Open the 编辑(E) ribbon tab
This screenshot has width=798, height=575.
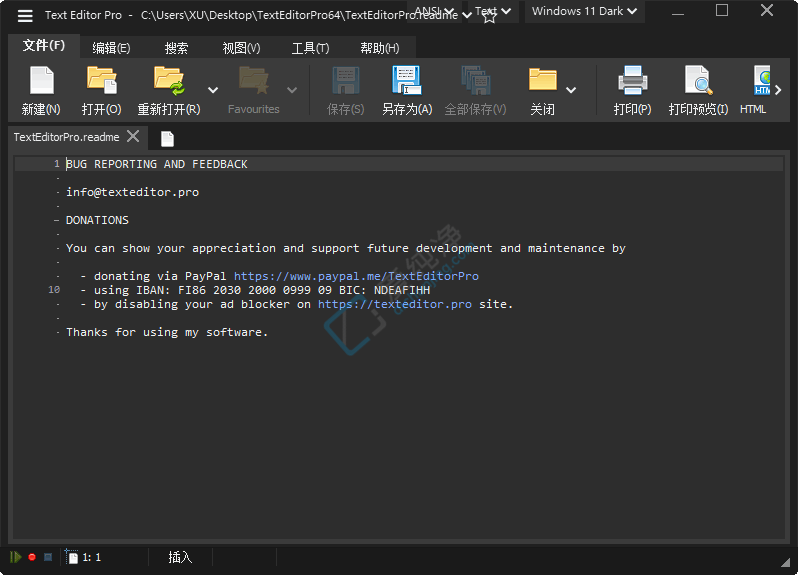point(111,48)
